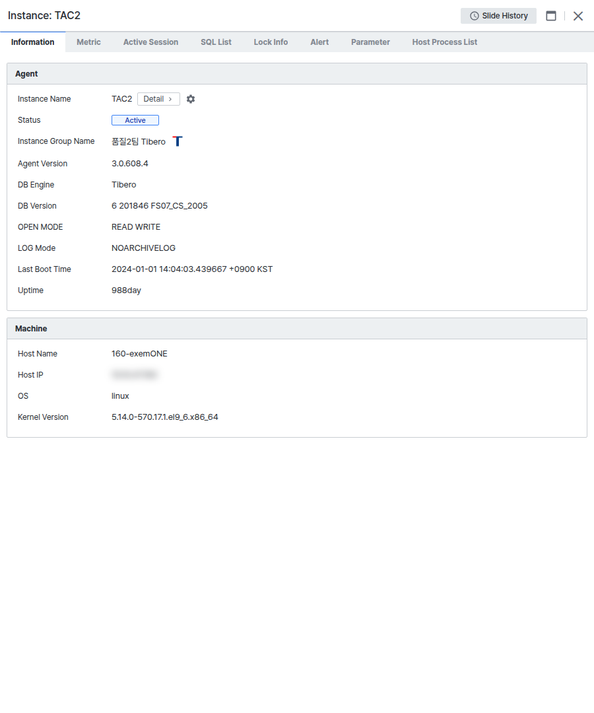Open TAC2 Detail view
594x713 pixels.
(158, 99)
